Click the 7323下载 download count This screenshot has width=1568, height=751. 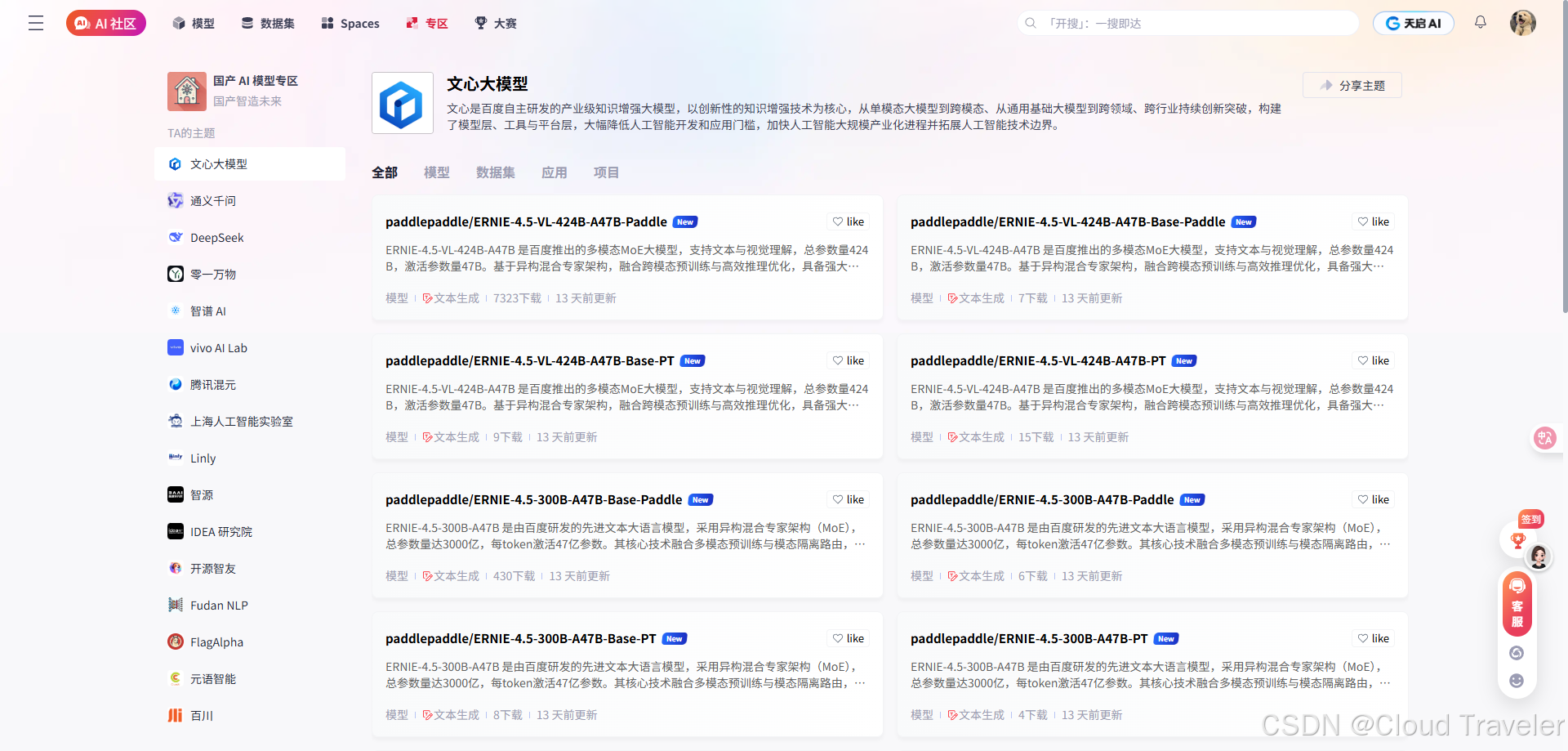coord(517,298)
